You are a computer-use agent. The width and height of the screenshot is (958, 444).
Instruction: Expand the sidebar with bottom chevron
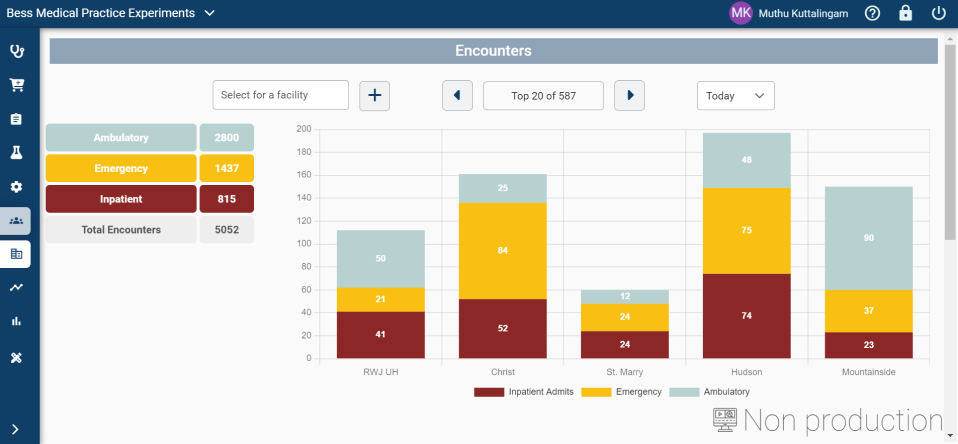[x=16, y=429]
